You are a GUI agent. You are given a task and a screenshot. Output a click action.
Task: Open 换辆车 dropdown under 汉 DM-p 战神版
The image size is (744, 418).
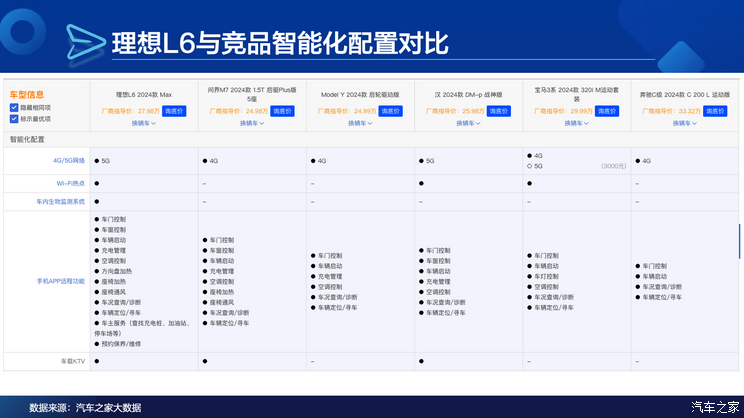point(468,123)
